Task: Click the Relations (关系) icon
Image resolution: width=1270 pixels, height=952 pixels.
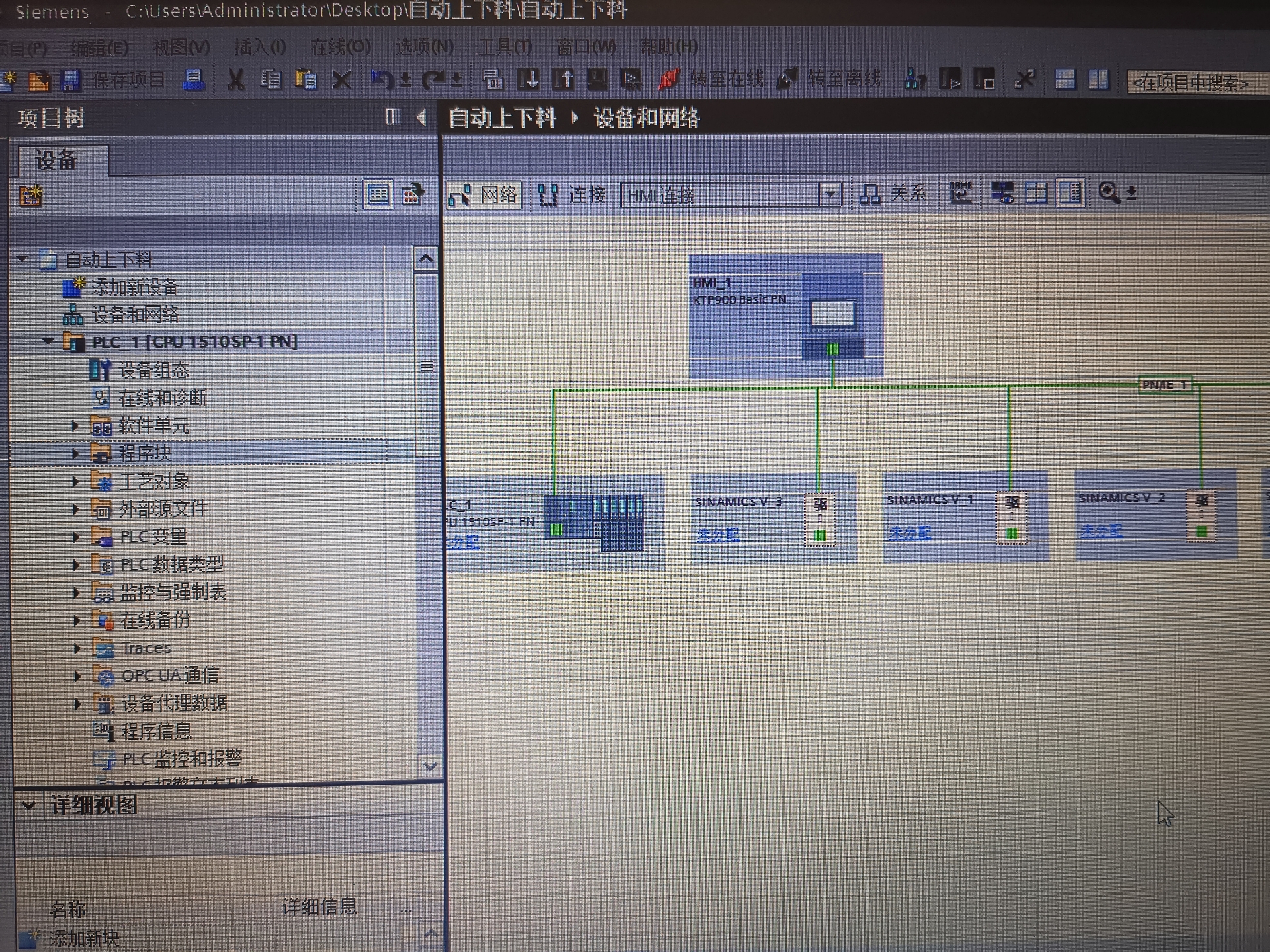Action: [870, 194]
